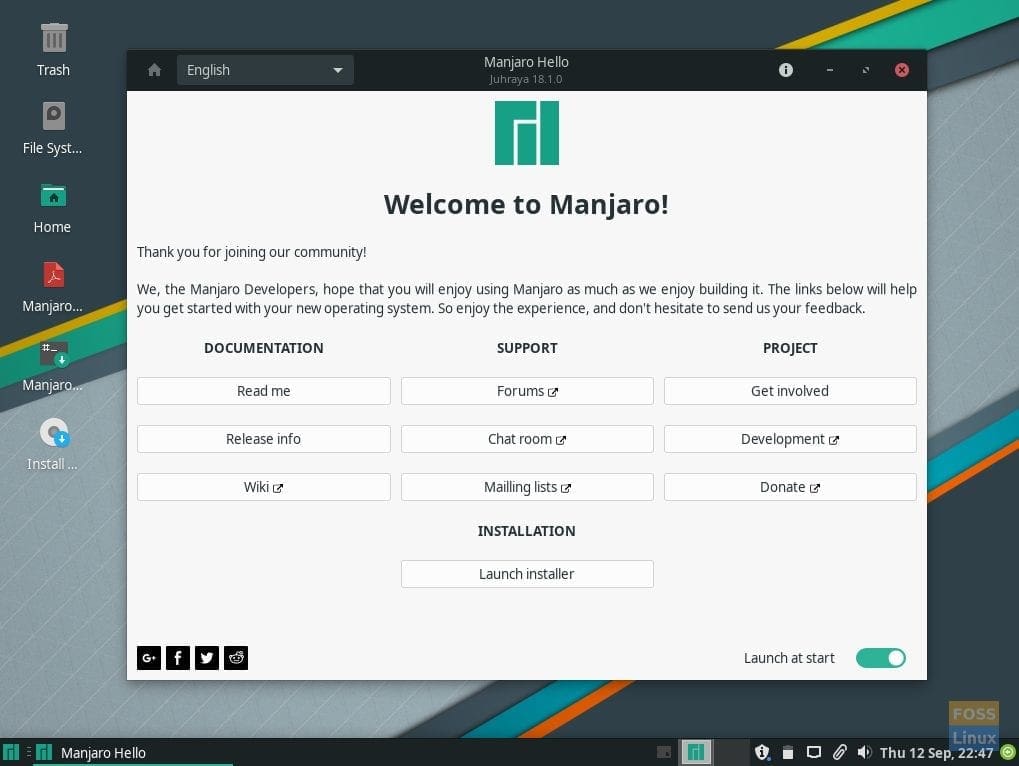Open the Manjaro start menu in taskbar
The height and width of the screenshot is (766, 1019).
point(11,752)
